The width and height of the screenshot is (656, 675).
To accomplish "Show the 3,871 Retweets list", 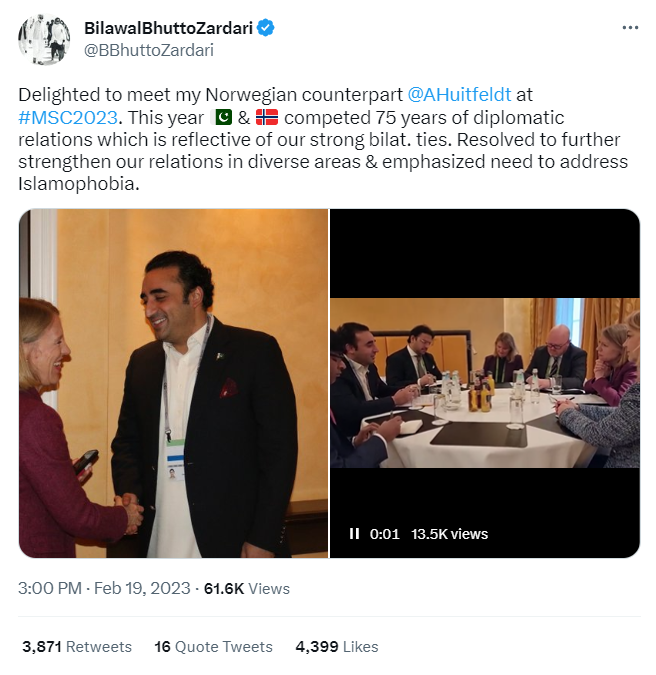I will [77, 647].
